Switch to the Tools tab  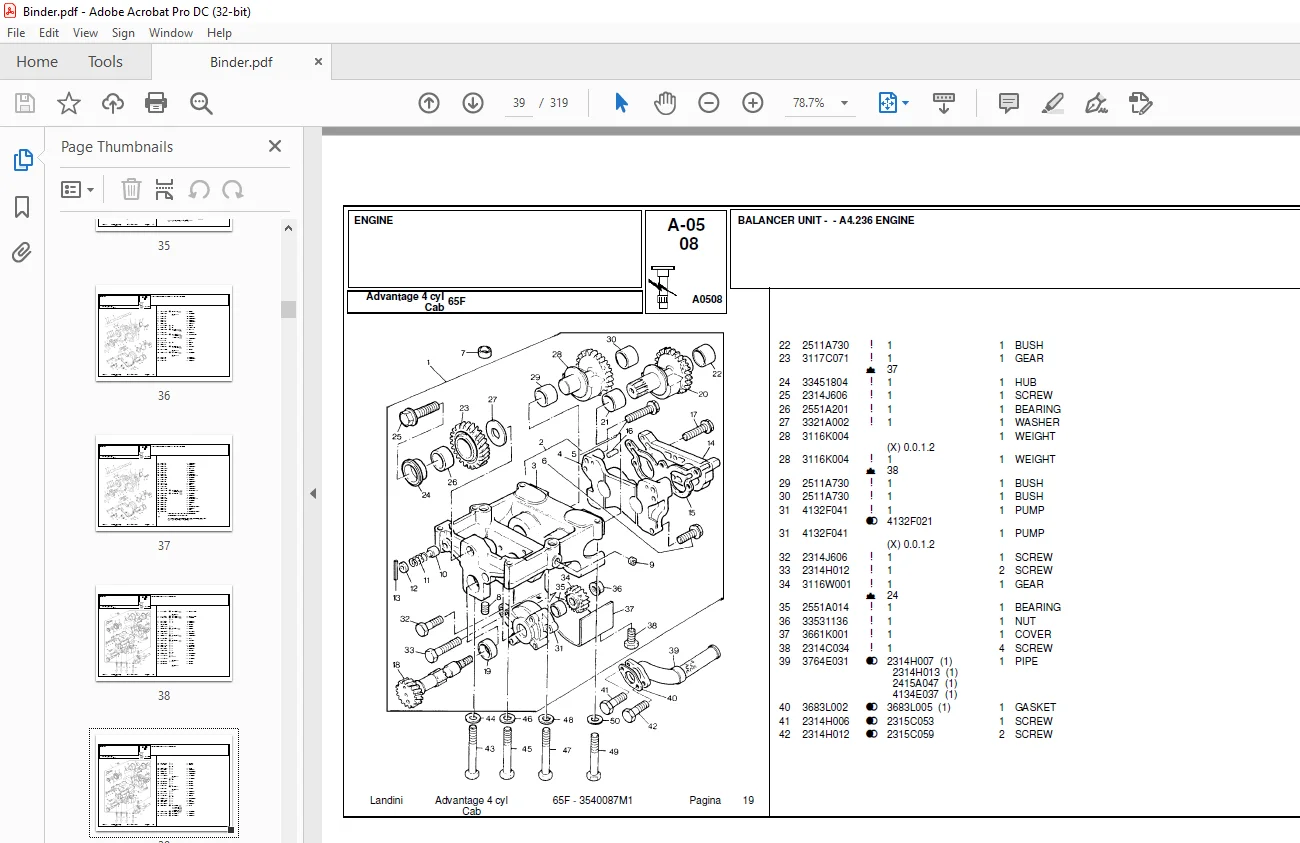coord(105,62)
